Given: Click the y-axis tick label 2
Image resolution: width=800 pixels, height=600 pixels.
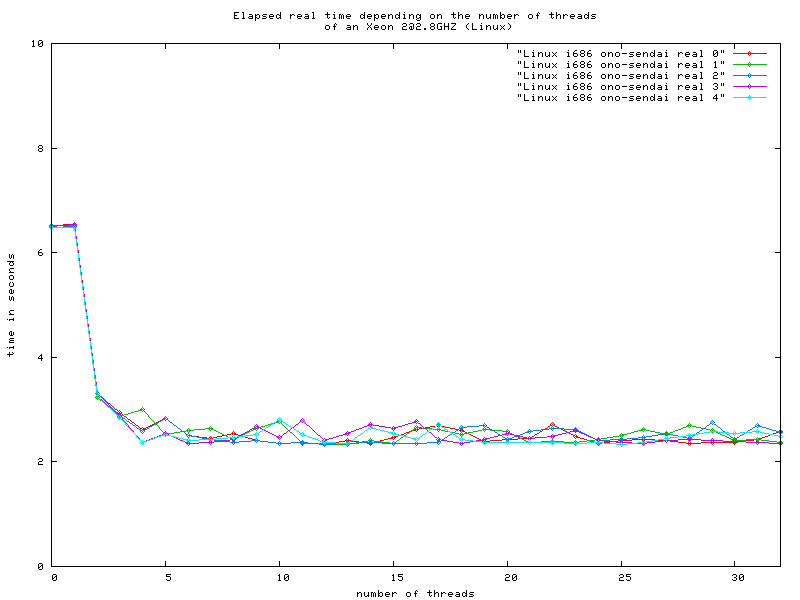Looking at the screenshot, I should (x=39, y=462).
